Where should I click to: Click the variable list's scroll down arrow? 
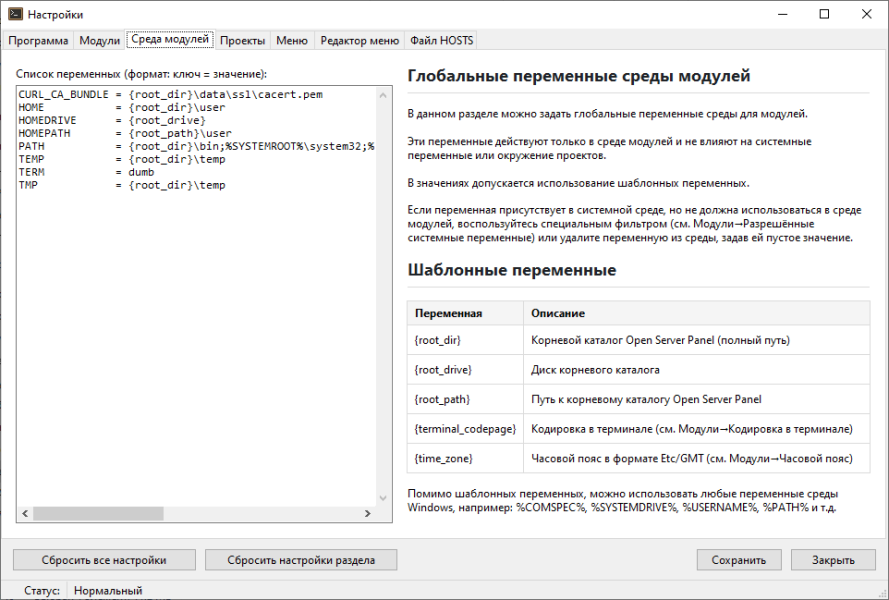click(383, 498)
